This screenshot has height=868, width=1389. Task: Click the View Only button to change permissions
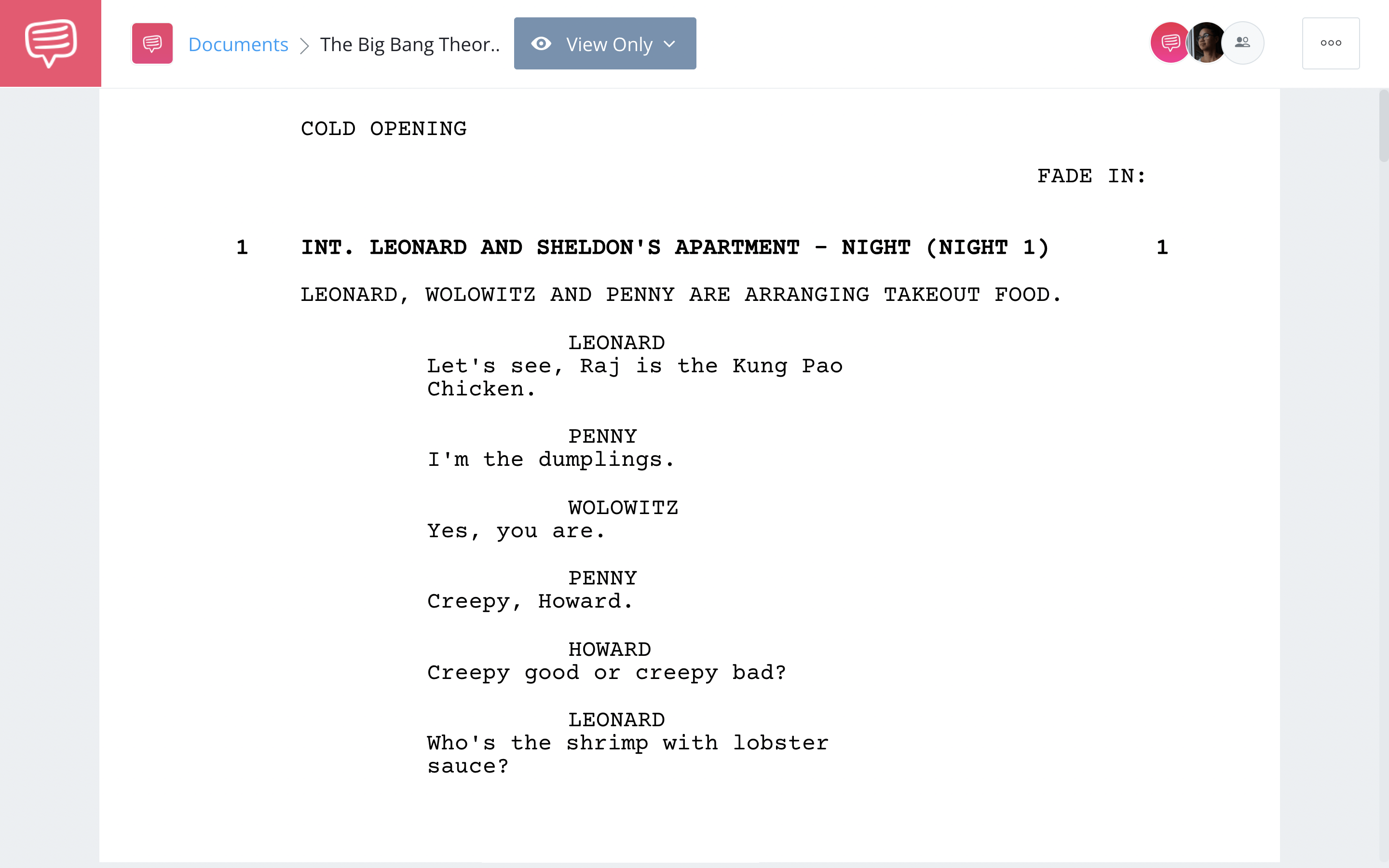pos(604,43)
